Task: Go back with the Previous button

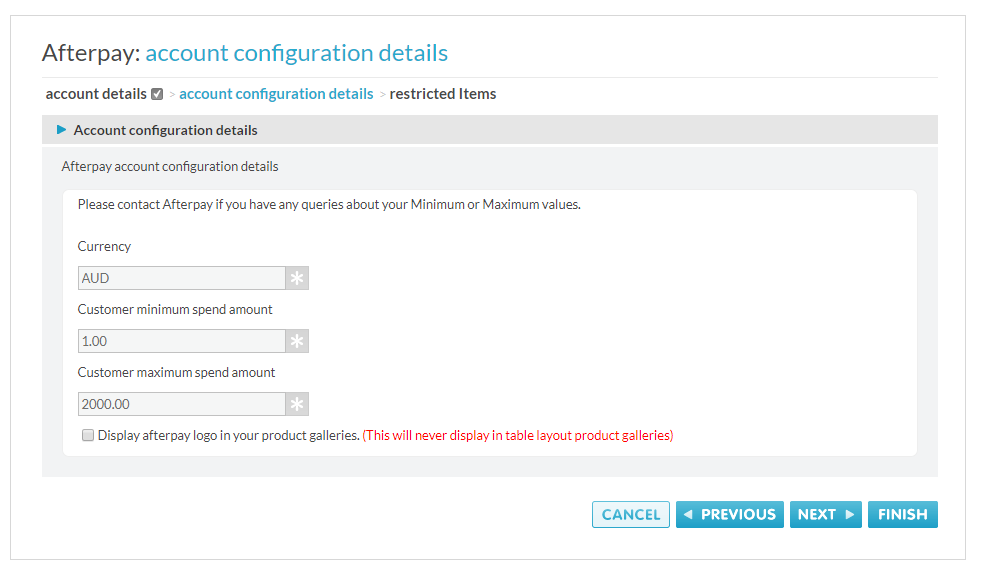Action: tap(730, 515)
